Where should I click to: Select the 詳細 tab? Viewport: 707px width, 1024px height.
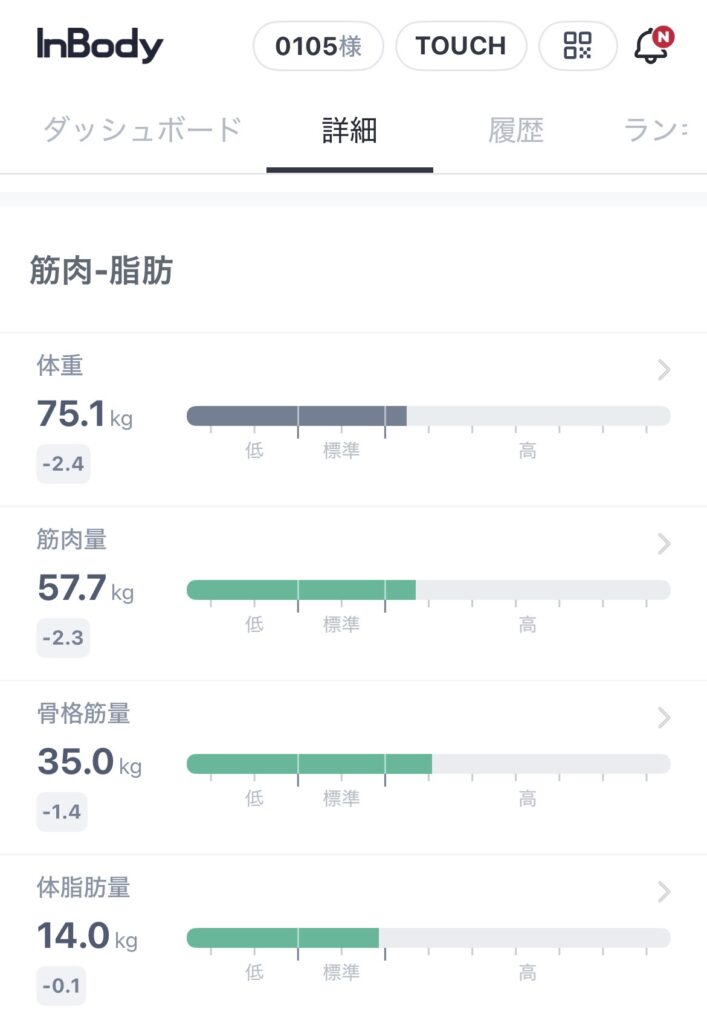[x=349, y=131]
